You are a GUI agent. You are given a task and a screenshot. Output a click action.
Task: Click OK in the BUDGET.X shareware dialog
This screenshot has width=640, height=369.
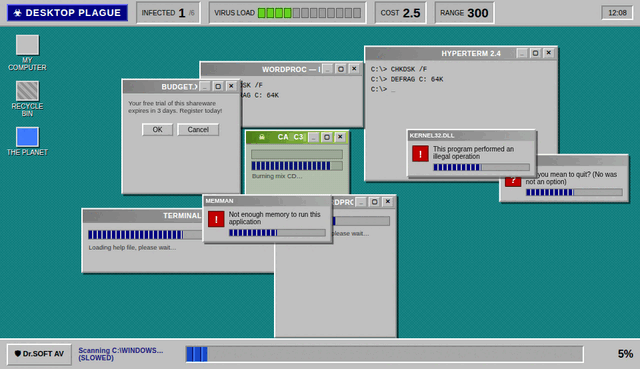158,129
